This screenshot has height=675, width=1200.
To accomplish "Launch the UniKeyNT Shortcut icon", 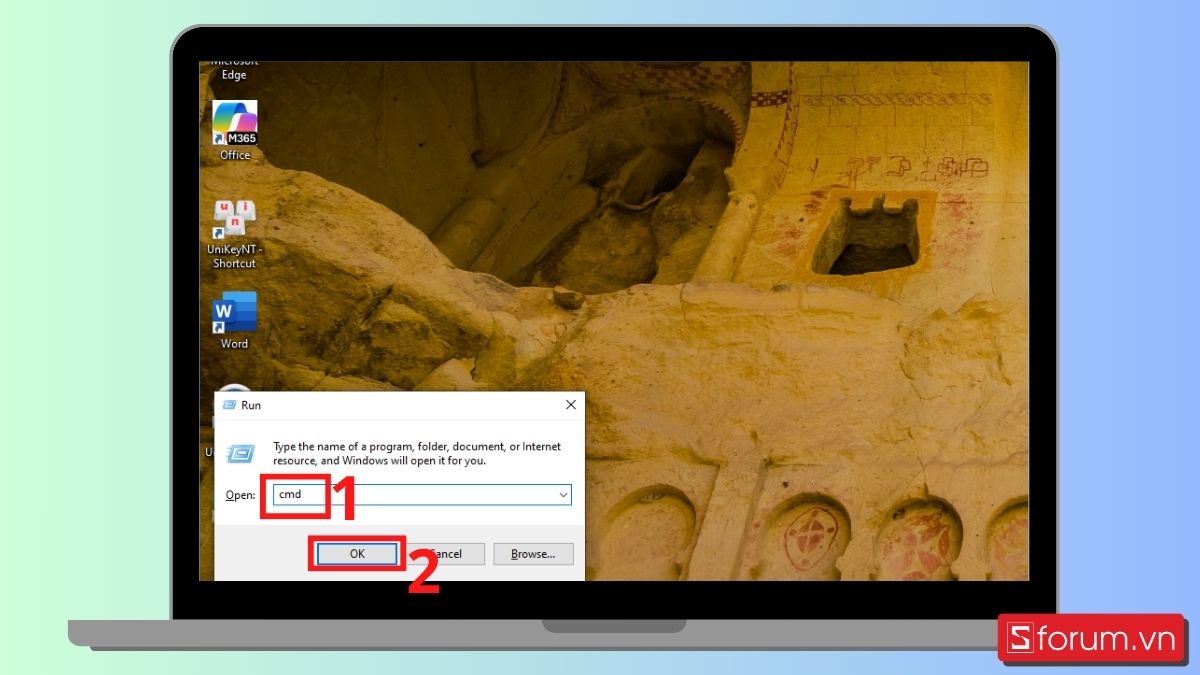I will (x=234, y=234).
